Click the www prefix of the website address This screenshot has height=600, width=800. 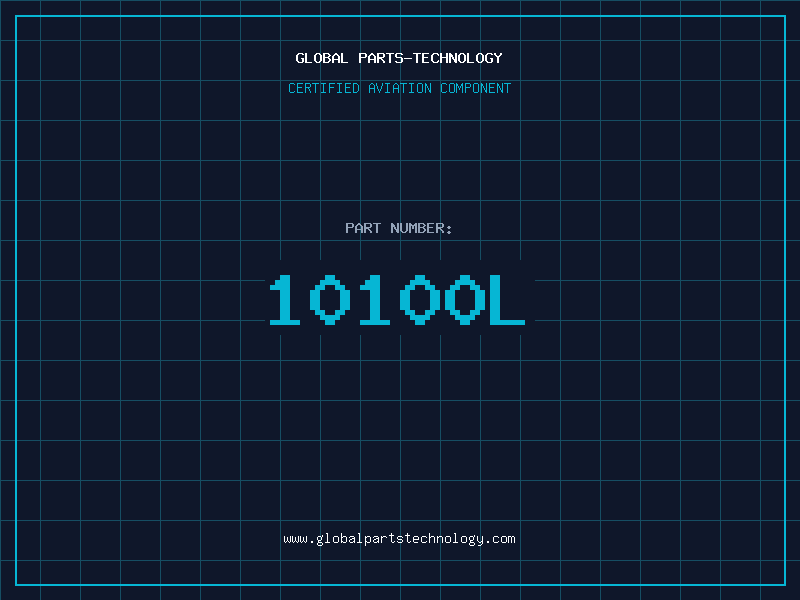(x=295, y=539)
